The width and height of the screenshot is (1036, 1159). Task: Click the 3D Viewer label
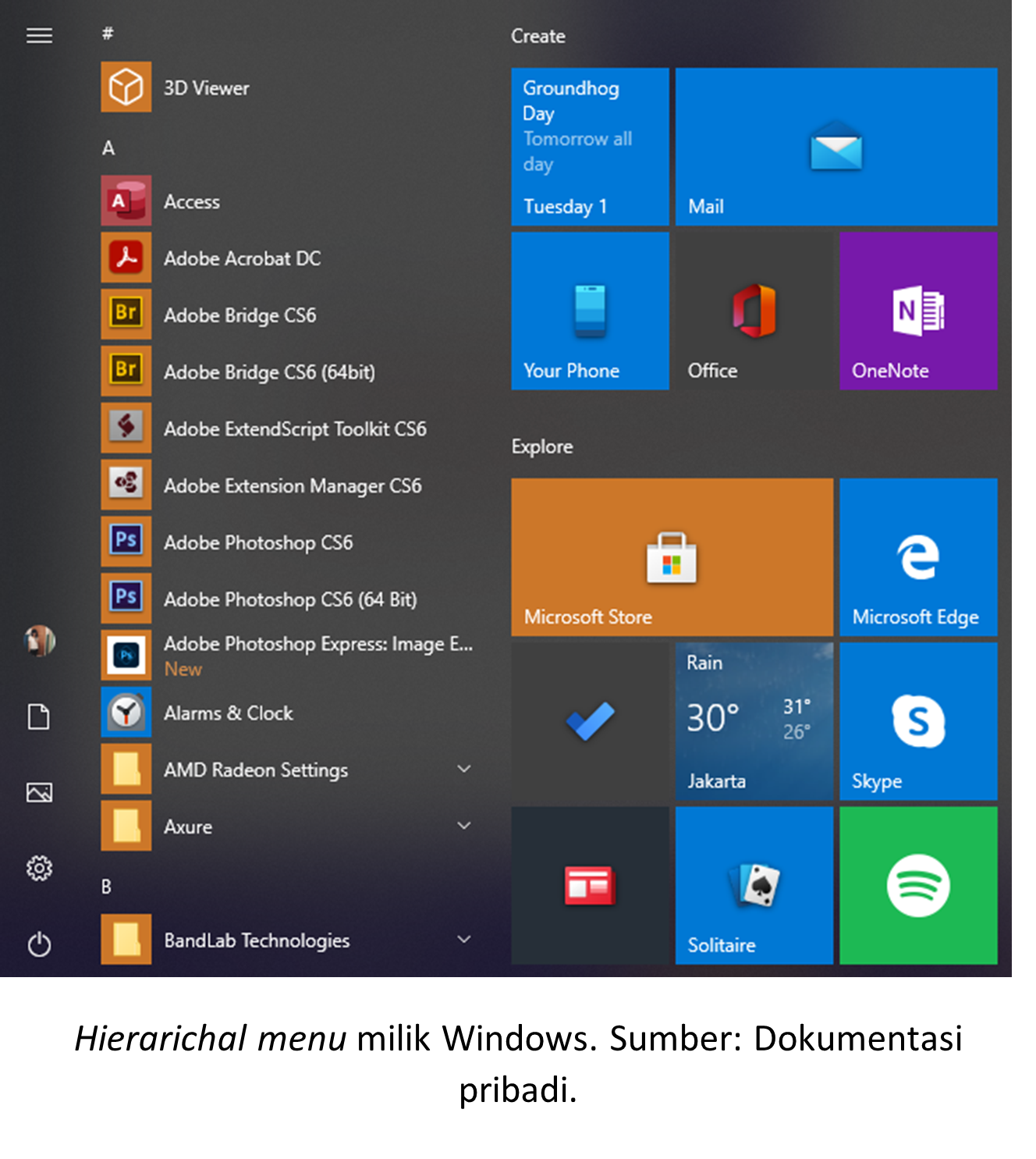click(x=207, y=87)
